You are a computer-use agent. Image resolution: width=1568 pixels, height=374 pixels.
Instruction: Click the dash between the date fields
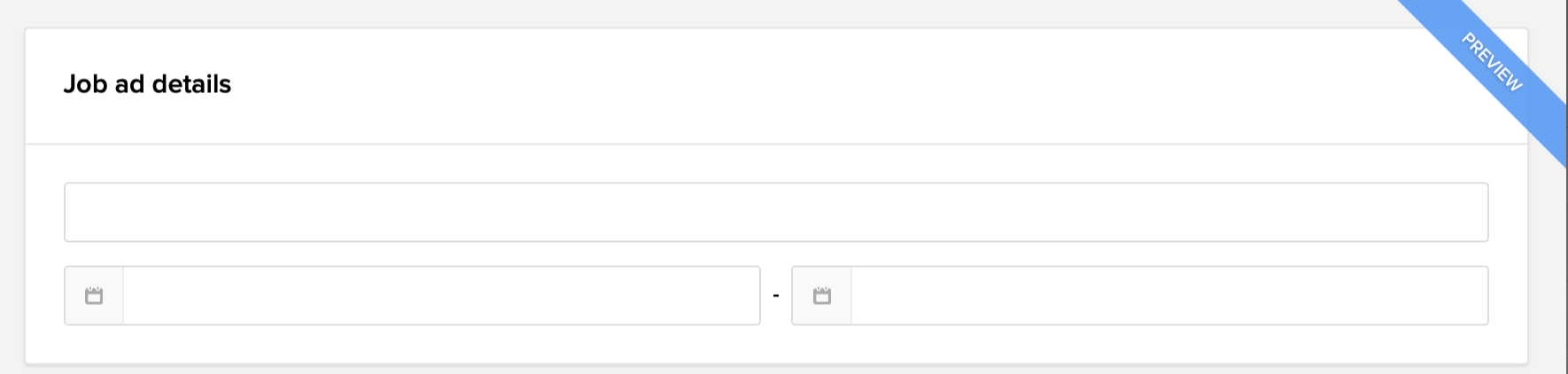pyautogui.click(x=776, y=296)
